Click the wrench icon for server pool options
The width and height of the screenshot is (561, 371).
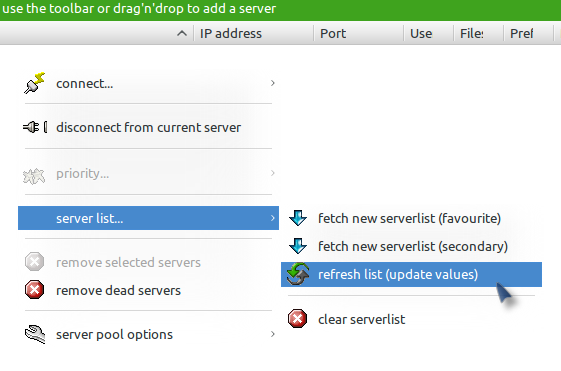pos(35,334)
